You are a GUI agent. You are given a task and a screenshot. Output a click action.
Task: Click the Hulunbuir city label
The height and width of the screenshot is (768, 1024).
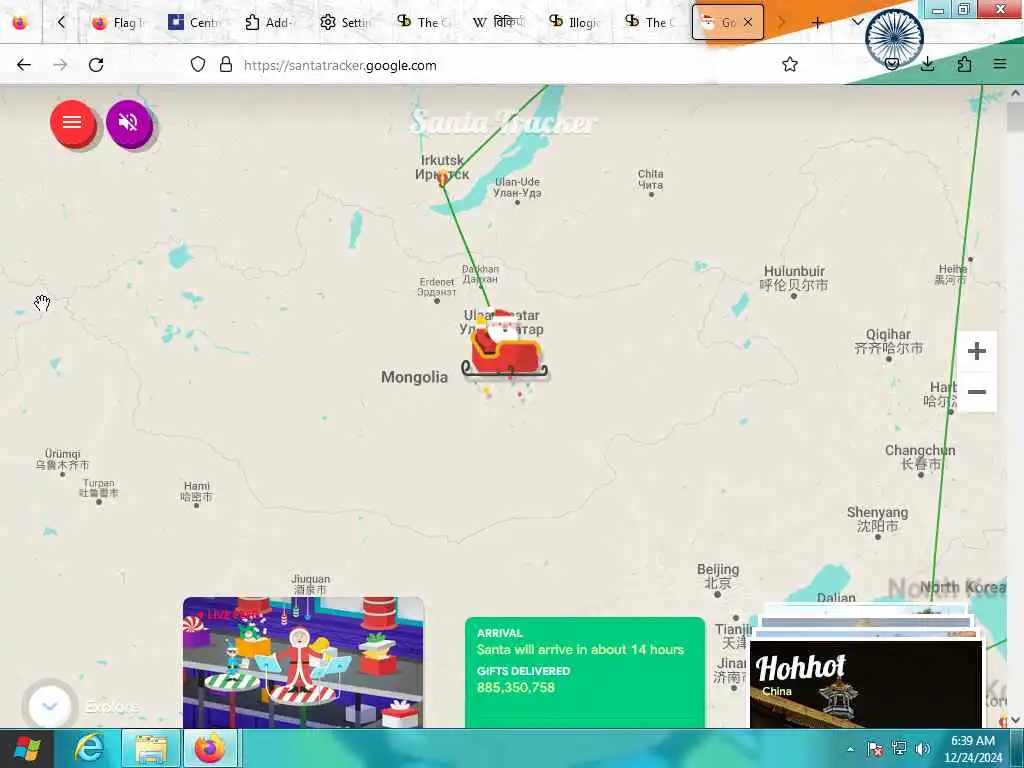(x=794, y=278)
